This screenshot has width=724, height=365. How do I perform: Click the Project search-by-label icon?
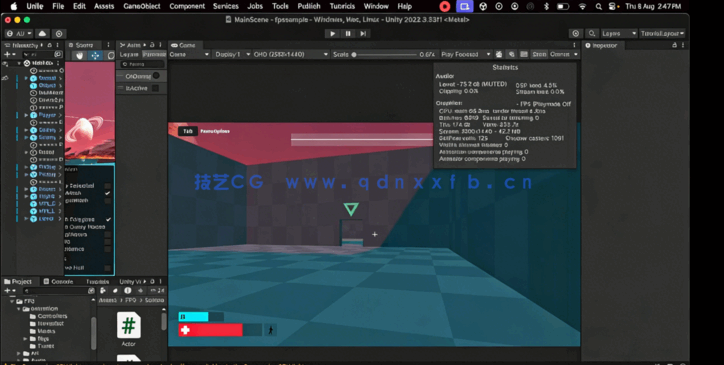[x=115, y=291]
